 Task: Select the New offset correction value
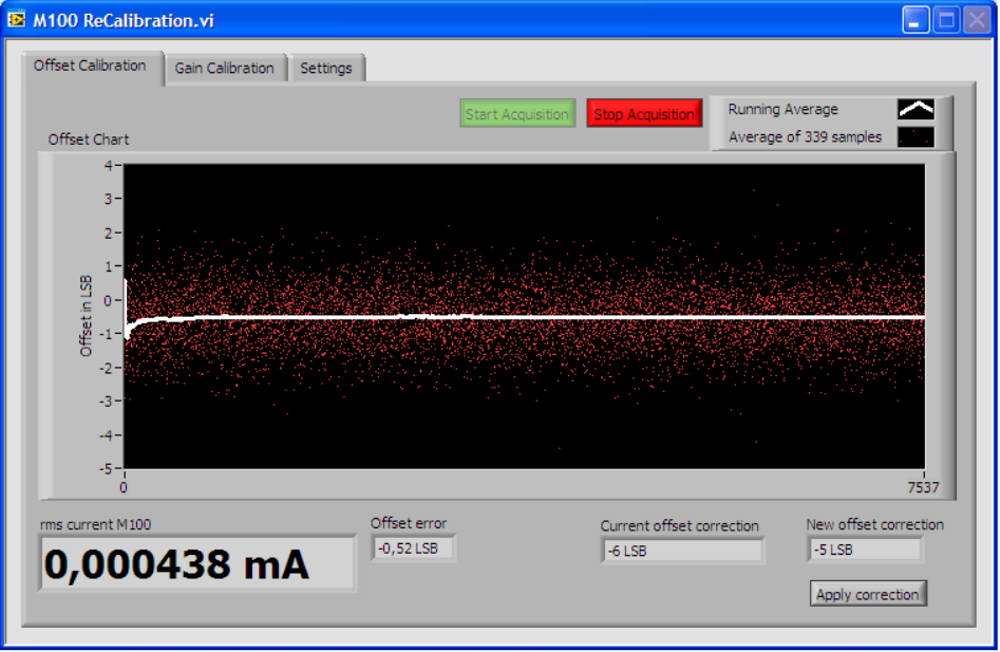pos(864,548)
